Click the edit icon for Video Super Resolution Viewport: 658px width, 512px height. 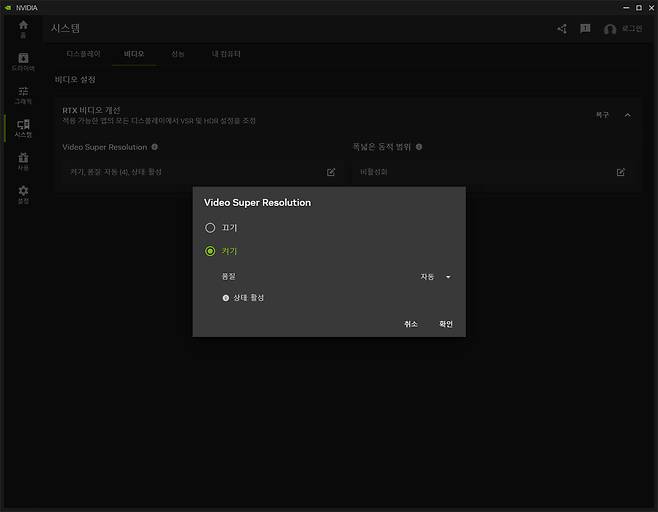click(x=331, y=172)
